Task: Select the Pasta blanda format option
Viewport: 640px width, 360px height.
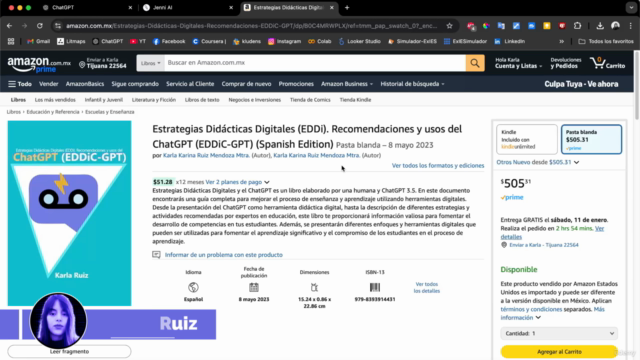Action: click(591, 139)
